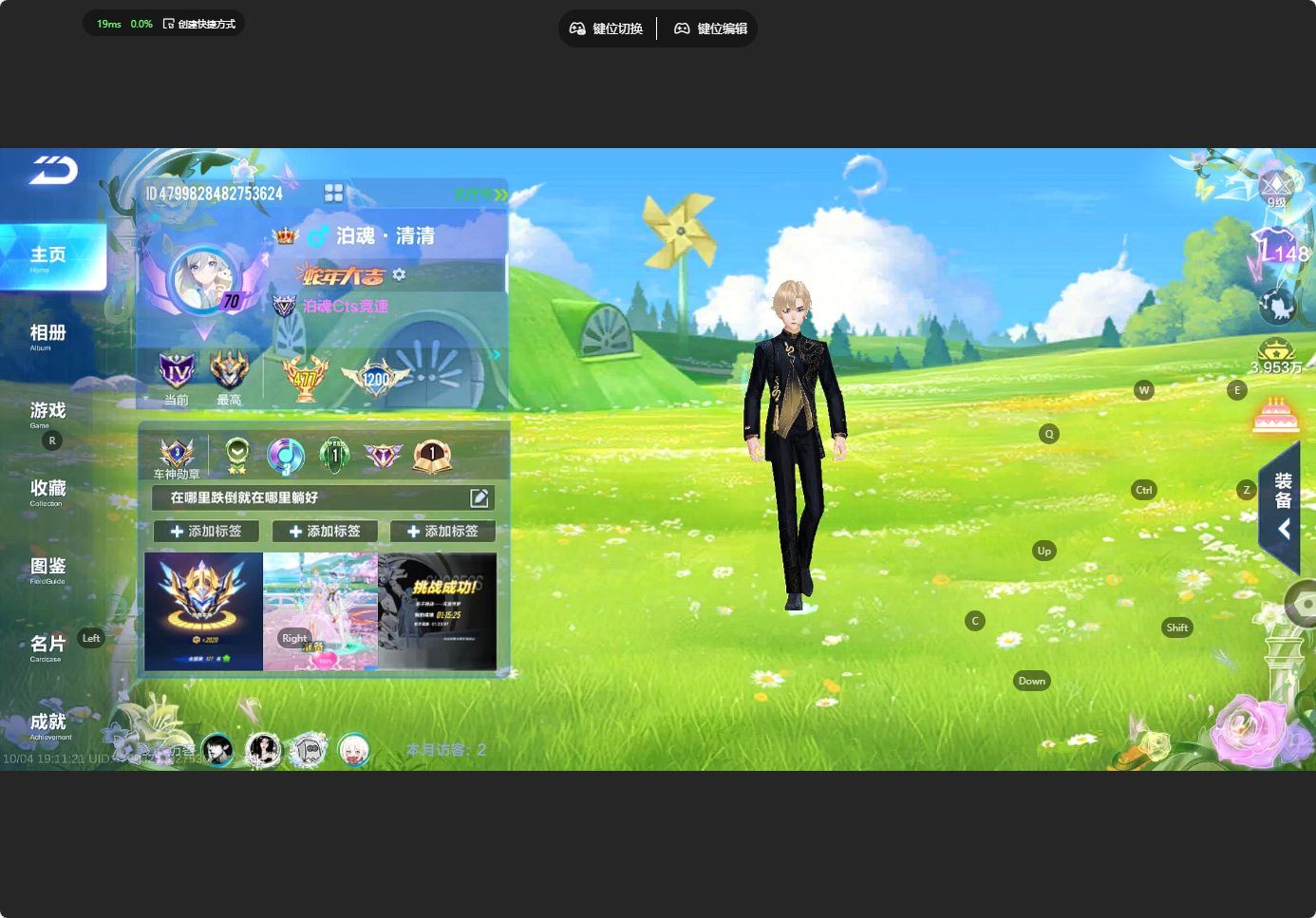The width and height of the screenshot is (1316, 918).
Task: Open title settings gear next to 蛇年大吉
Action: click(399, 274)
